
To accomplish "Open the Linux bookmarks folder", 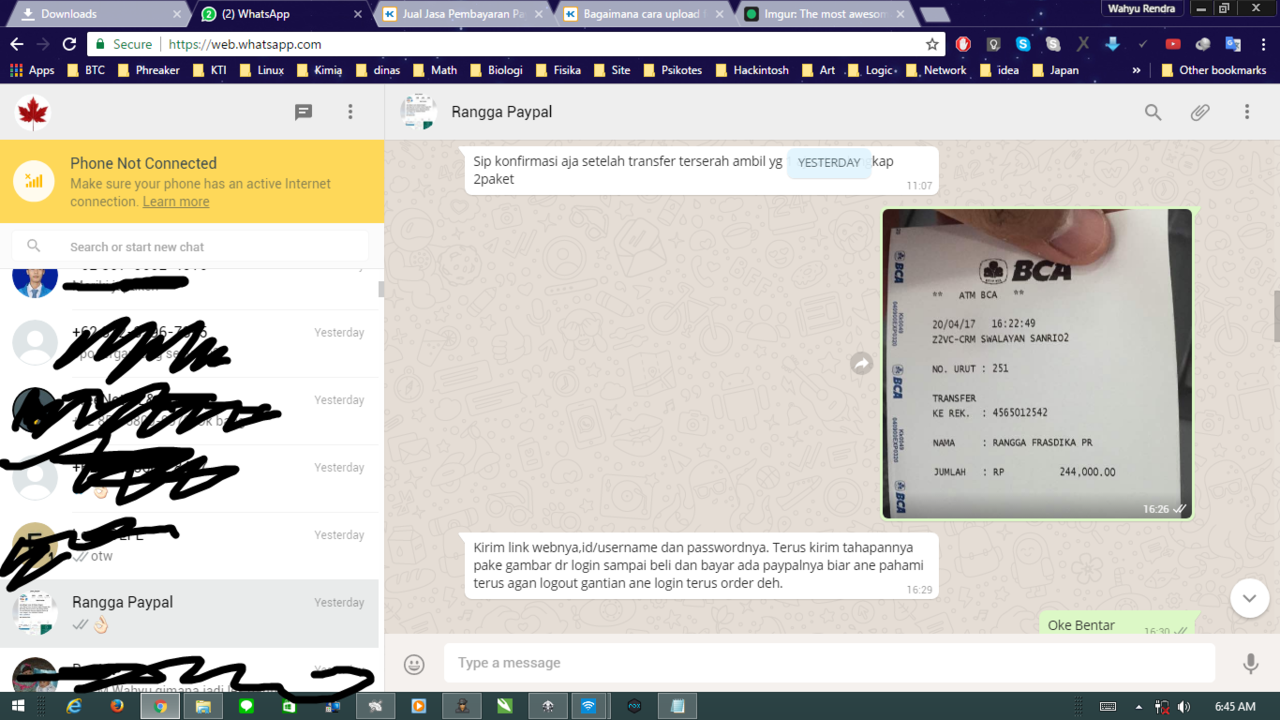I will pos(261,70).
